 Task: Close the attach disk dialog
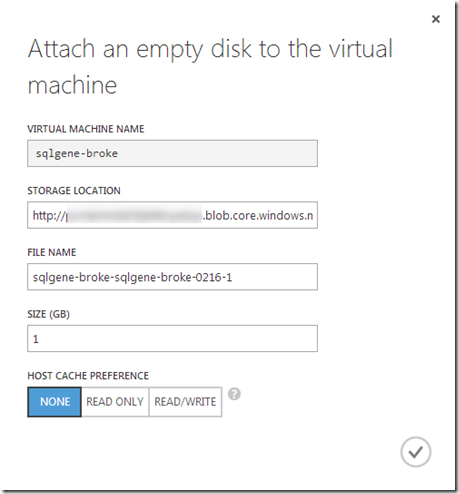click(x=436, y=19)
